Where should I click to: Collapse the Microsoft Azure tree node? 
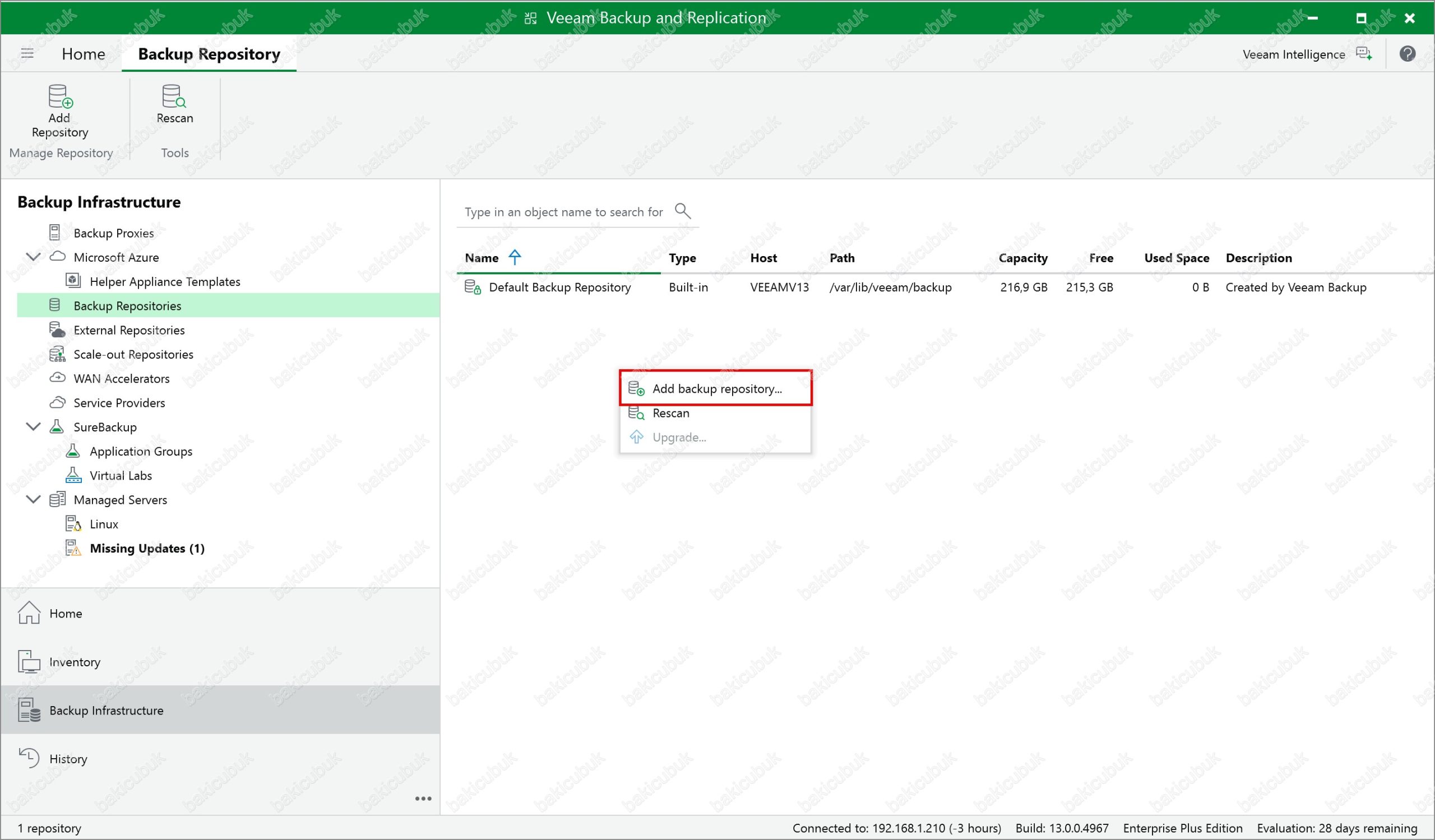[x=34, y=257]
